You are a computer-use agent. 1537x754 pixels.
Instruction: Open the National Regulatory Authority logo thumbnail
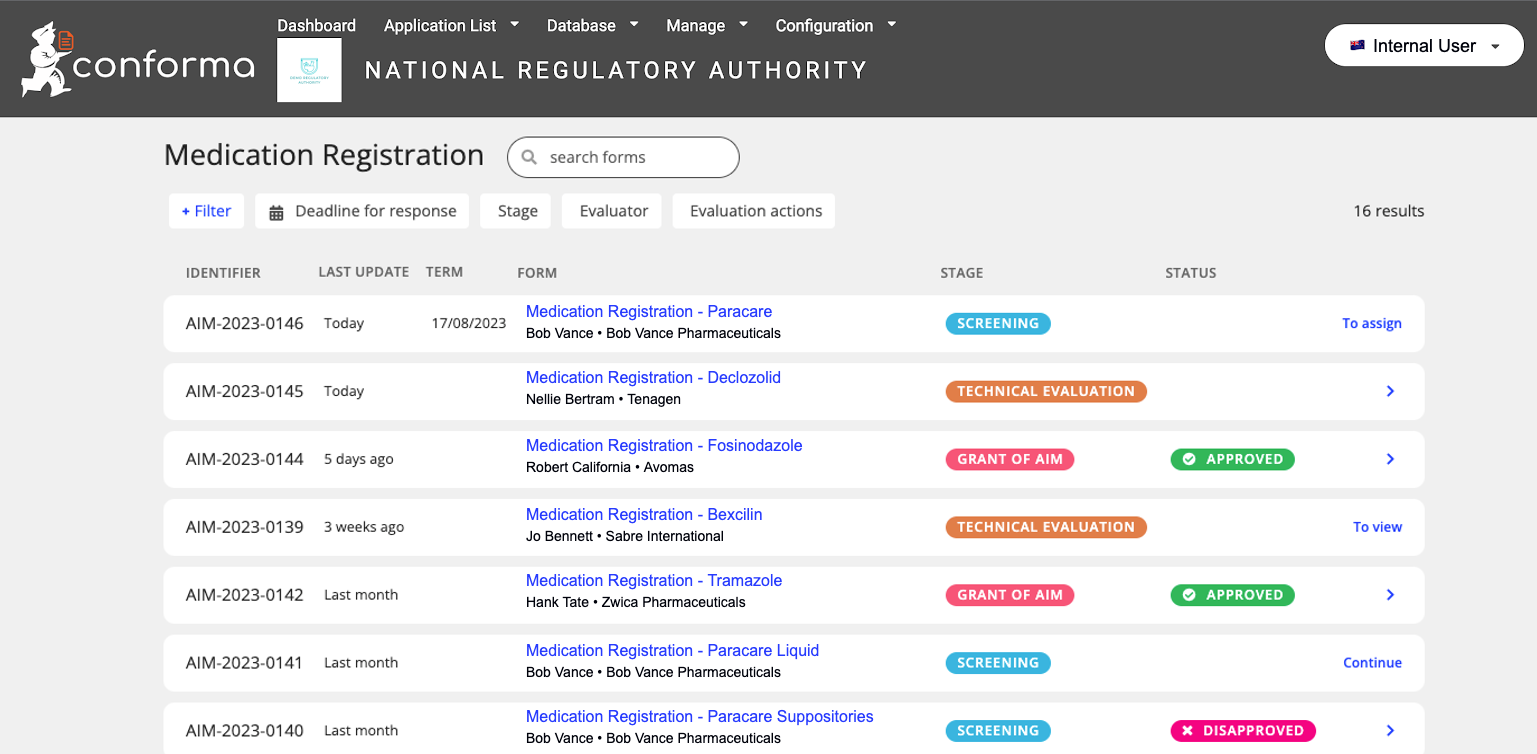click(x=309, y=70)
